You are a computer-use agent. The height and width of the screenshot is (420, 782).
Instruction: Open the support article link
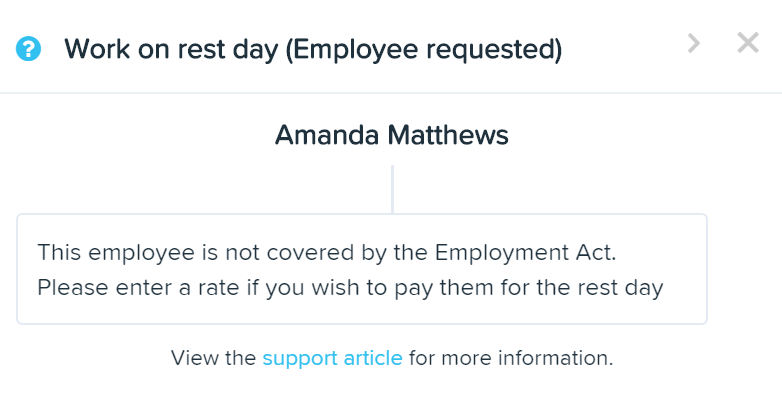[332, 358]
